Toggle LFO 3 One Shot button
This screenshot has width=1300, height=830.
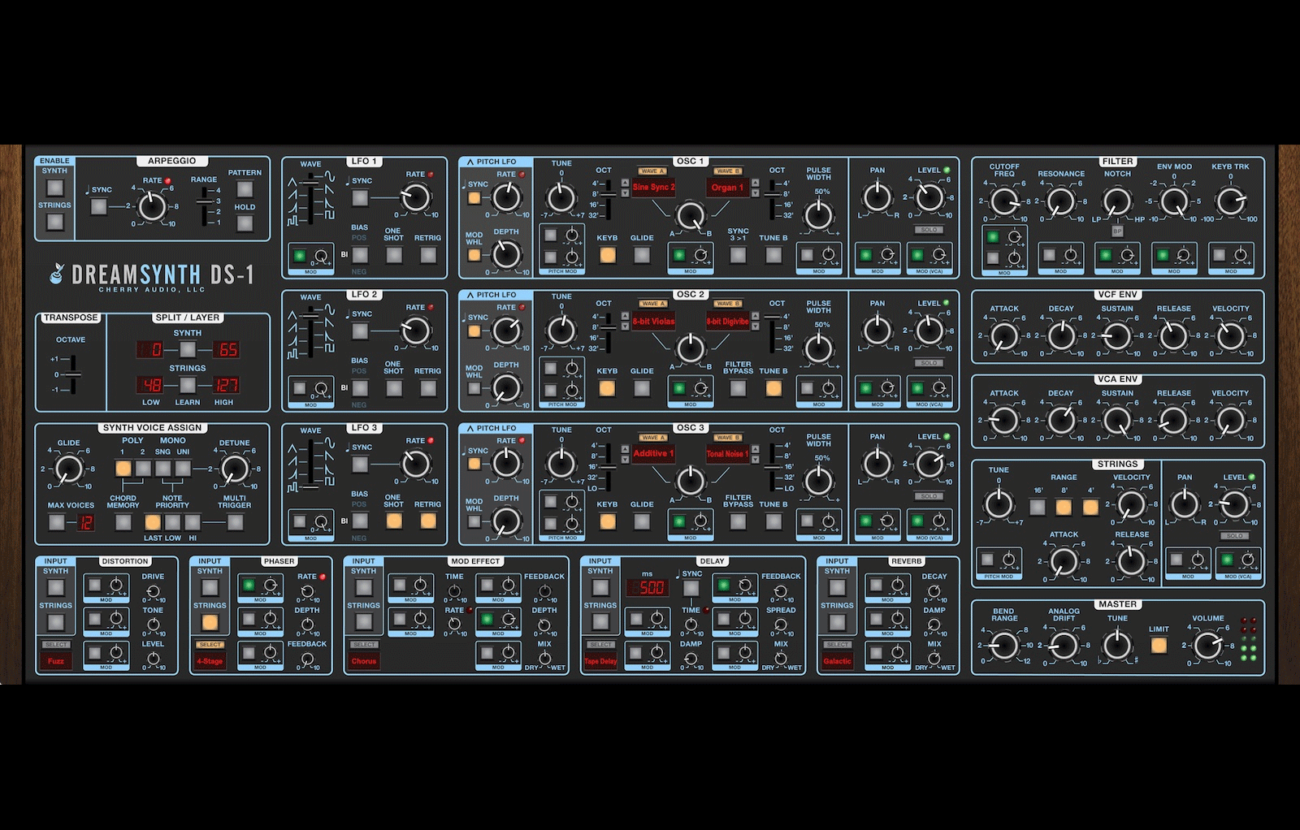394,521
